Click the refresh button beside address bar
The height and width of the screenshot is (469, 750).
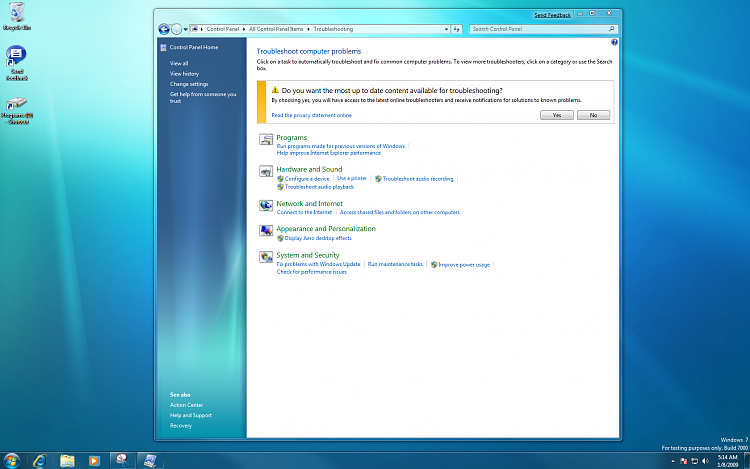click(x=457, y=29)
